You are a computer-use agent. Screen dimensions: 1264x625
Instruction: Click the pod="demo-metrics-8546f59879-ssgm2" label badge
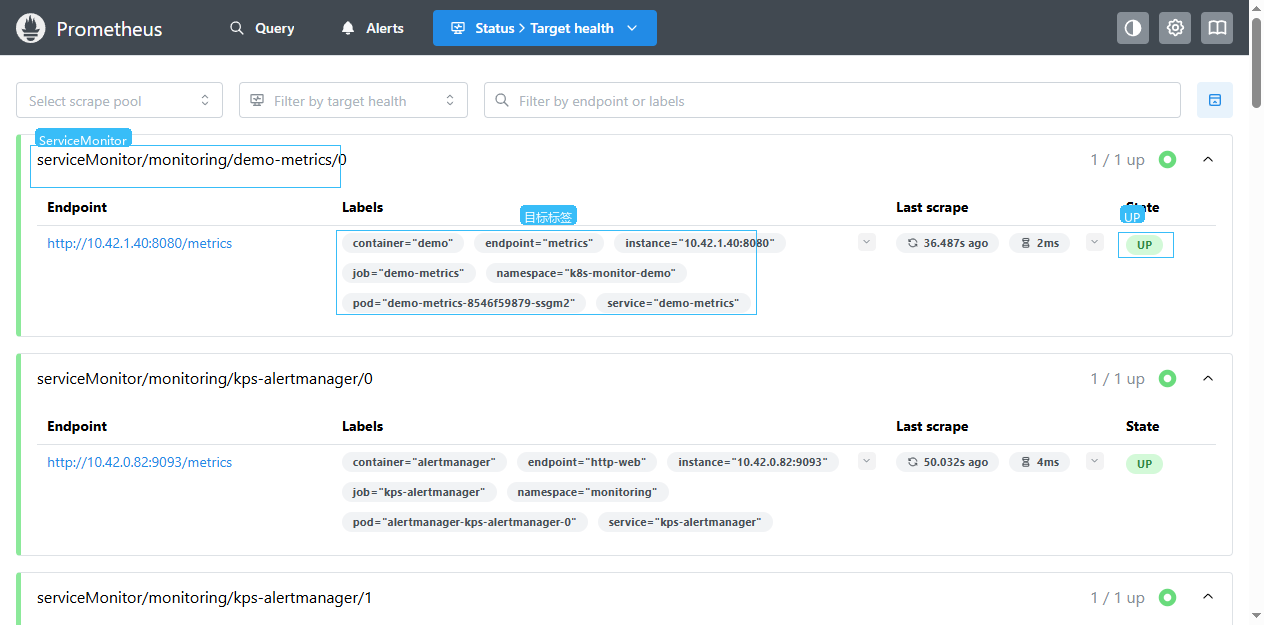click(x=464, y=303)
